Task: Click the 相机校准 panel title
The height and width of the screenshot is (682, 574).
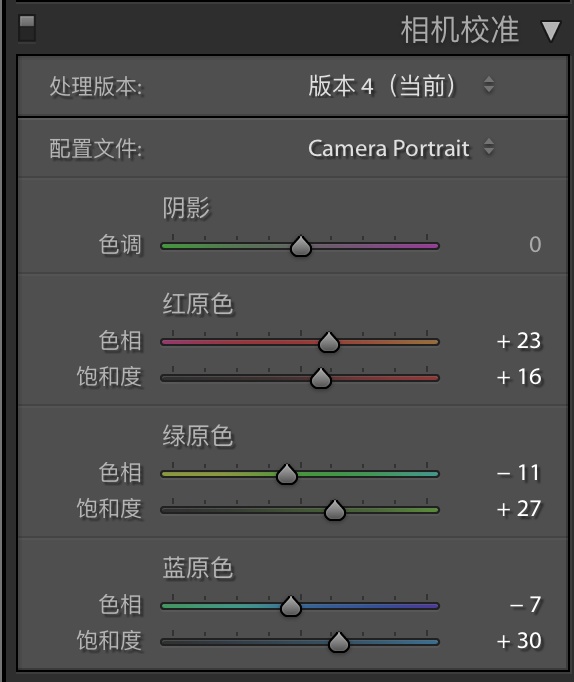Action: click(x=460, y=30)
